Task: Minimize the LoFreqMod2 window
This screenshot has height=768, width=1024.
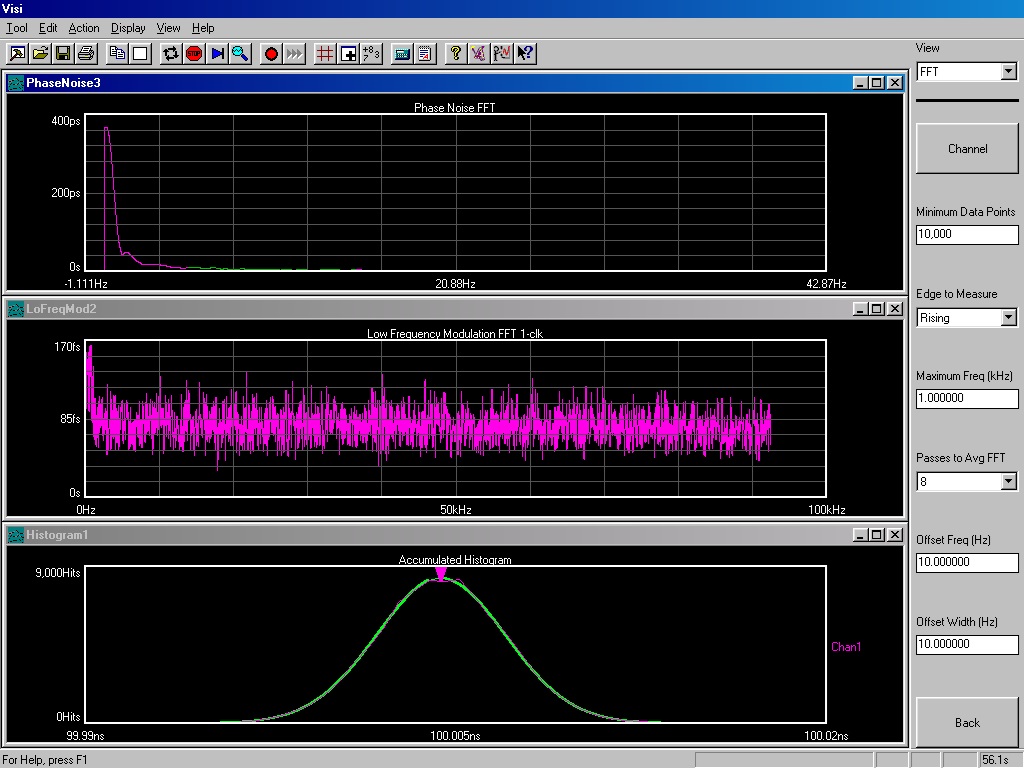Action: 860,309
